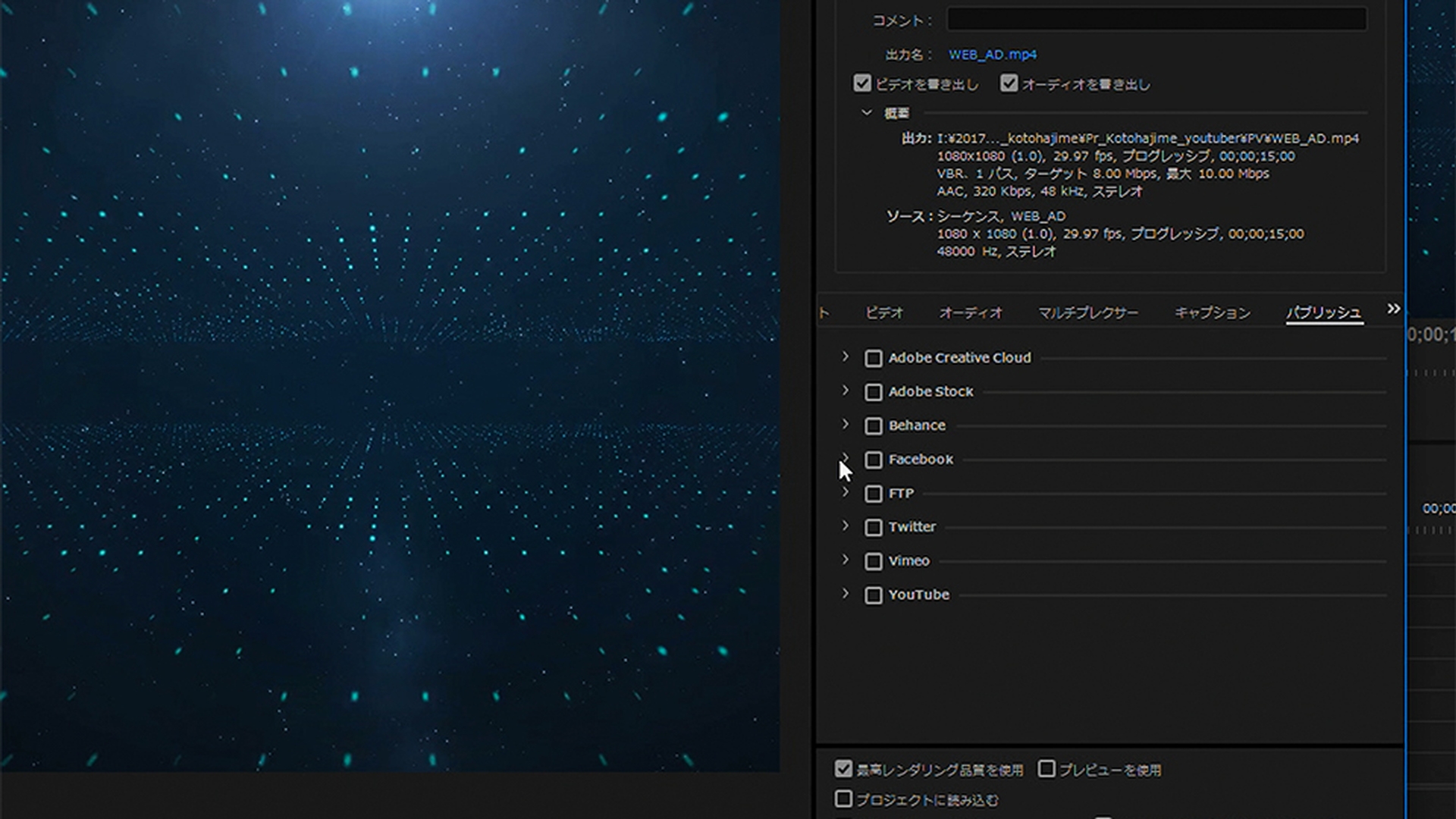Enable プレビューを使用 checkbox
Viewport: 1456px width, 819px height.
pos(1046,769)
